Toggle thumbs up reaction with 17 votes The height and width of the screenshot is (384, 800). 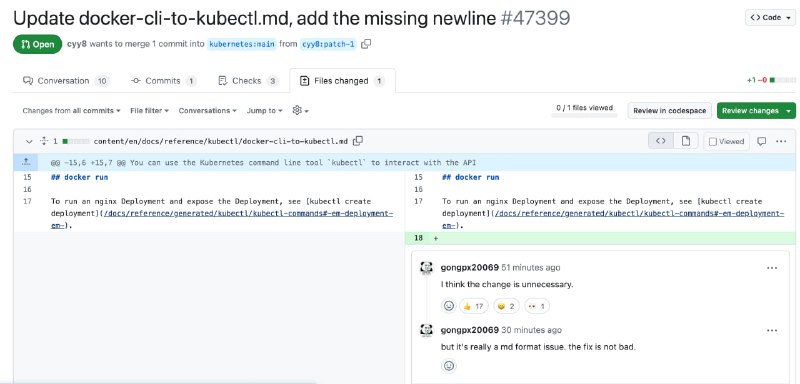473,306
